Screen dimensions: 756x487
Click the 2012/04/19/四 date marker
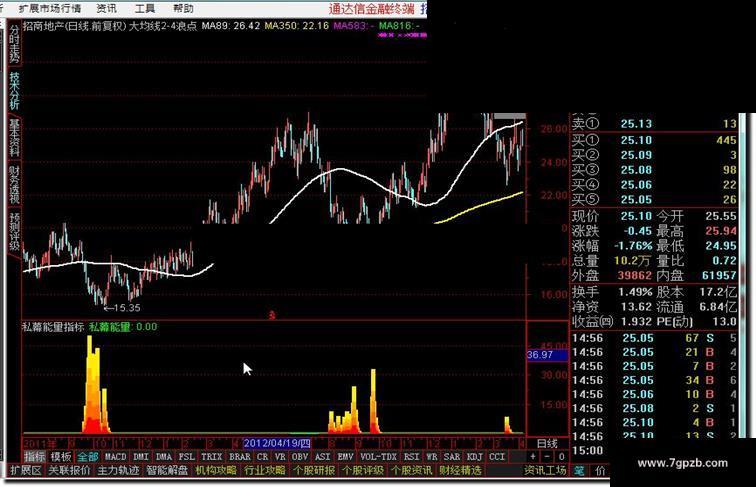pos(277,443)
